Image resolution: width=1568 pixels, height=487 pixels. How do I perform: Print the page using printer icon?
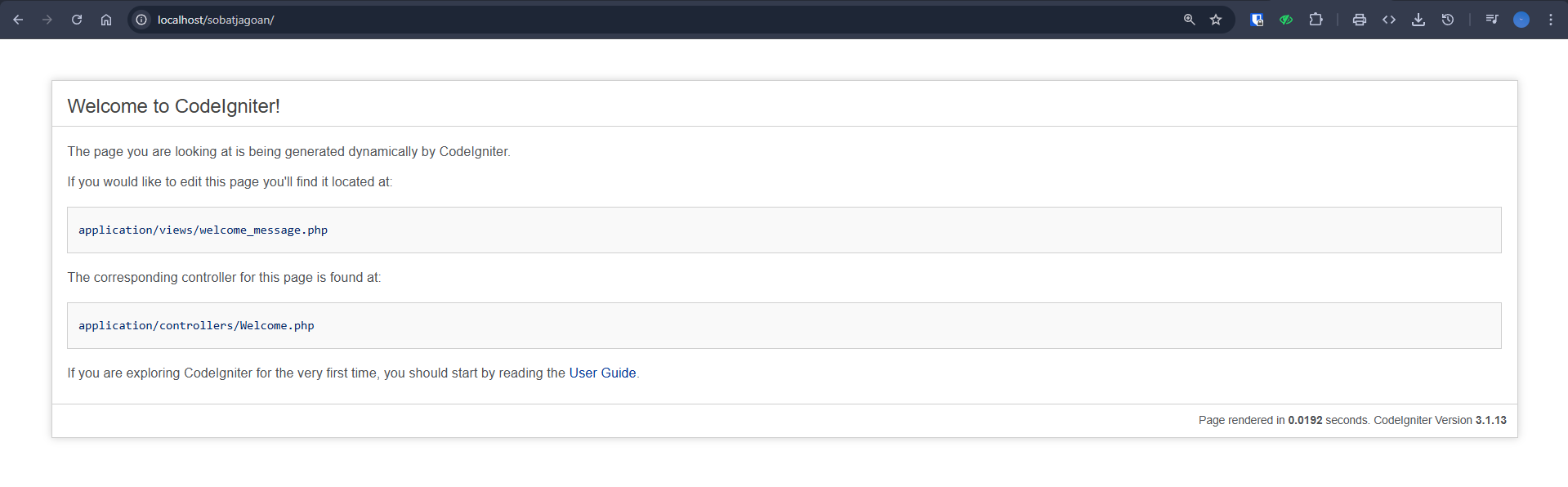[x=1360, y=20]
